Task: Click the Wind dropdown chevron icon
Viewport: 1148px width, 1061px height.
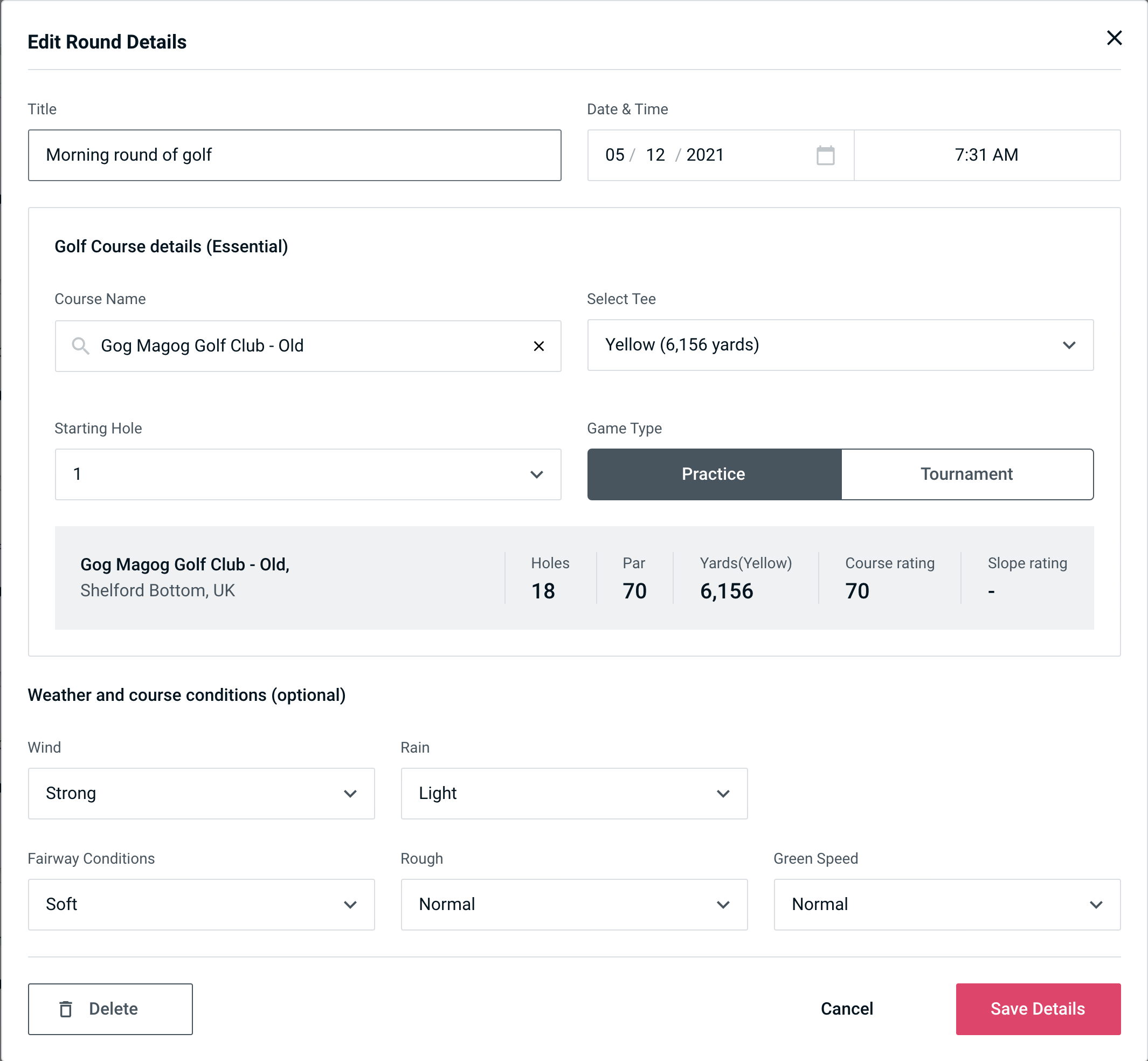Action: point(351,794)
